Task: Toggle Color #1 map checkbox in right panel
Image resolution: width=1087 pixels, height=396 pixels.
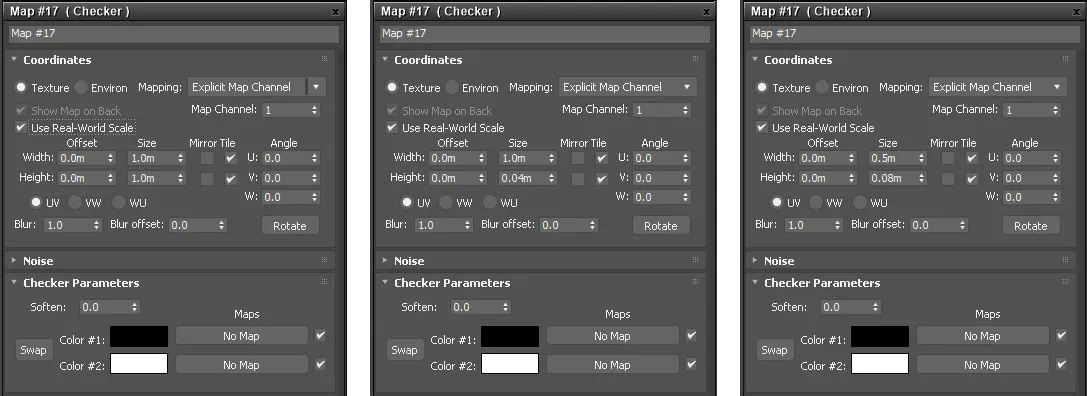Action: 1061,336
